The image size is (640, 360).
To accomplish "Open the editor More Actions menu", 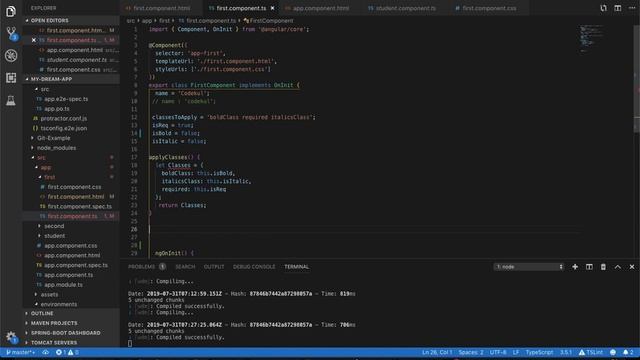I will coord(632,8).
